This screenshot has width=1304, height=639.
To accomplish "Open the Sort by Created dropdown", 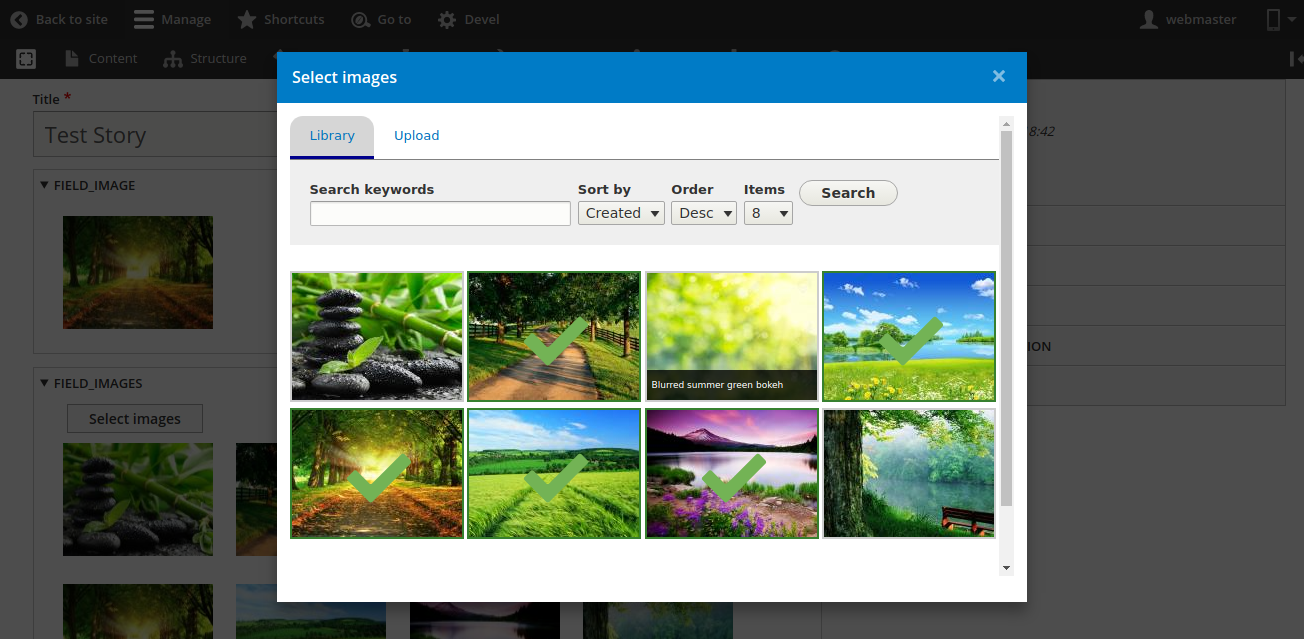I will point(621,213).
